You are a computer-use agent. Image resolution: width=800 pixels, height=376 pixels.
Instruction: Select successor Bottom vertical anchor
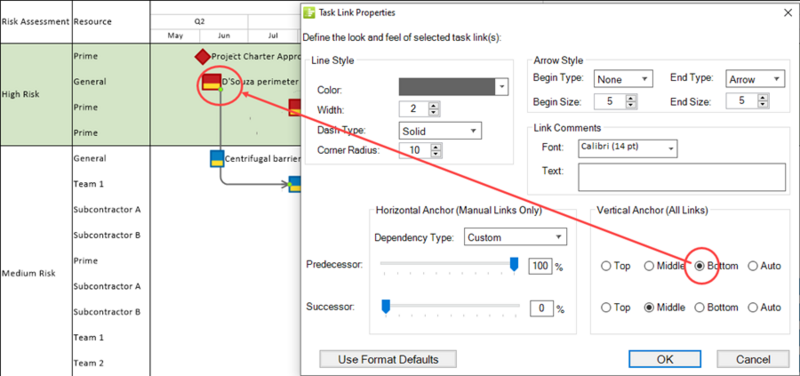(699, 308)
